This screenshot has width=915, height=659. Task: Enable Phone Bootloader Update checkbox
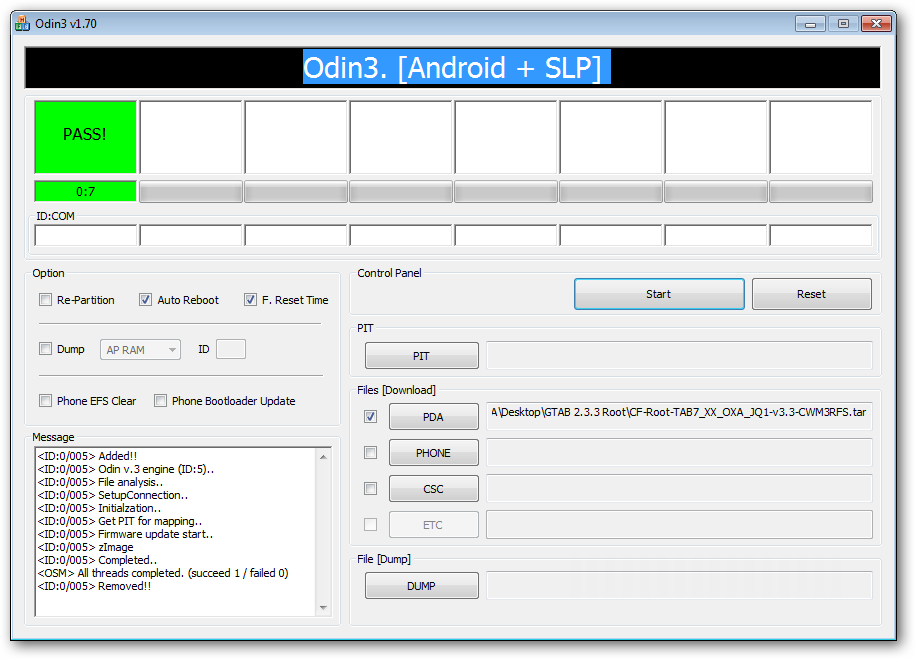pyautogui.click(x=160, y=401)
